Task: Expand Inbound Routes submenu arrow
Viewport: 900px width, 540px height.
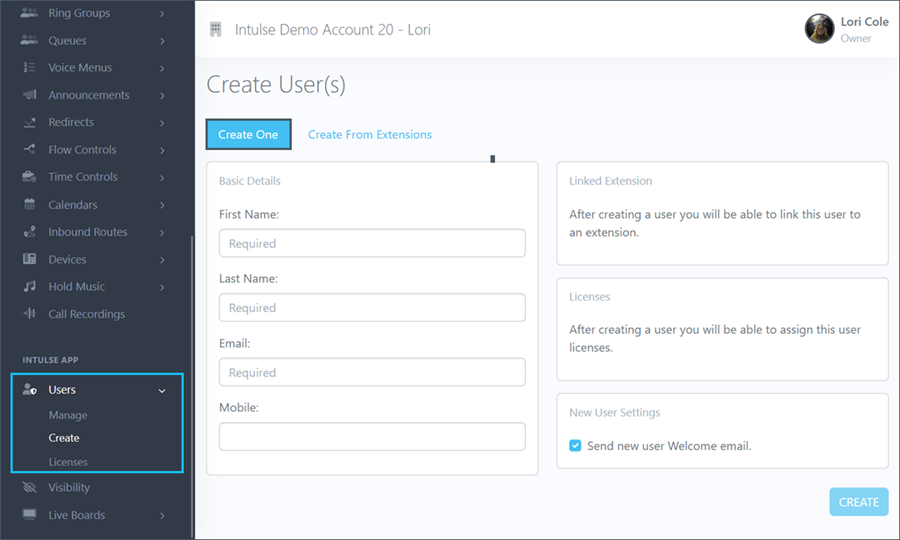Action: pos(162,232)
